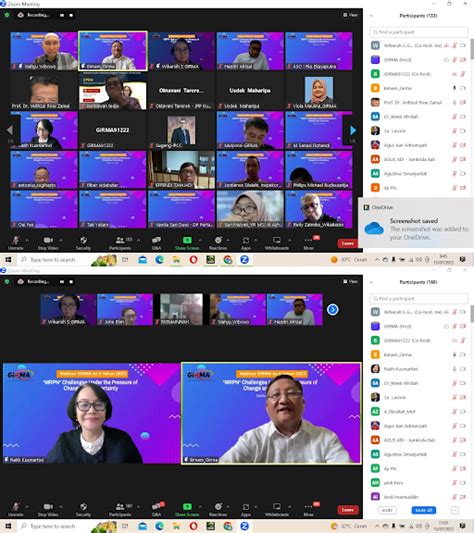Image resolution: width=474 pixels, height=533 pixels.
Task: Open the OneDrive Screenshot saved notification
Action: (416, 223)
